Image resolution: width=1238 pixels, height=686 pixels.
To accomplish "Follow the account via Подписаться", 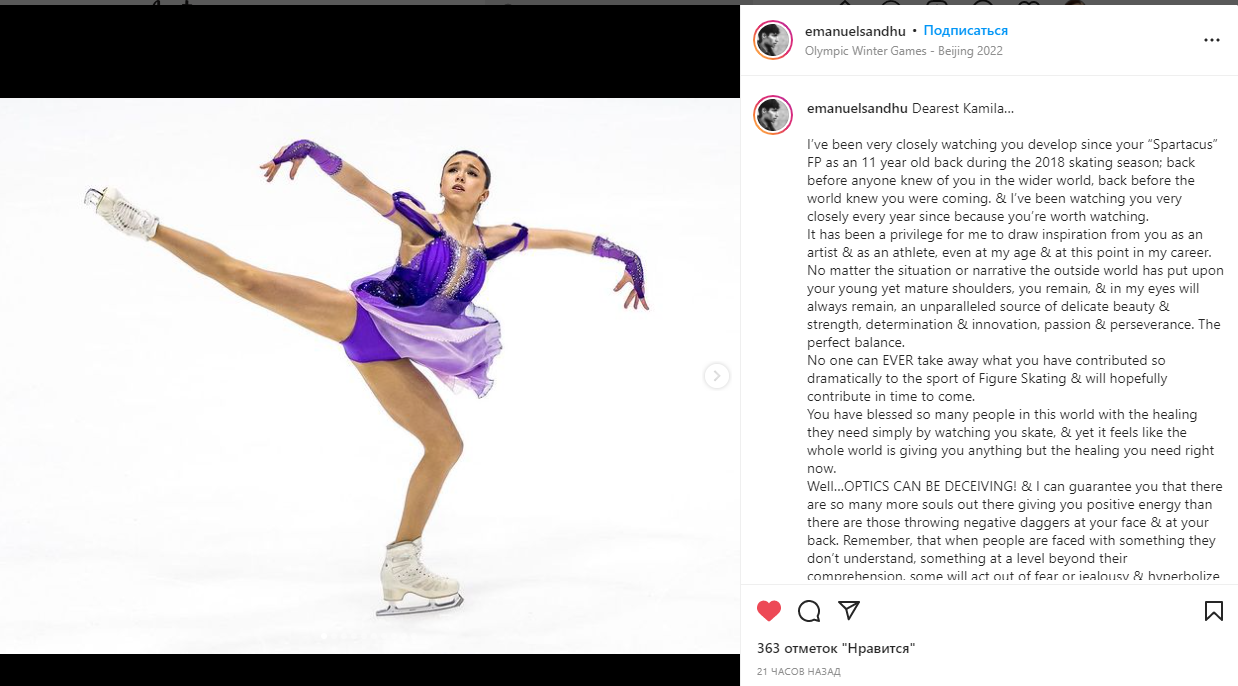I will [965, 31].
